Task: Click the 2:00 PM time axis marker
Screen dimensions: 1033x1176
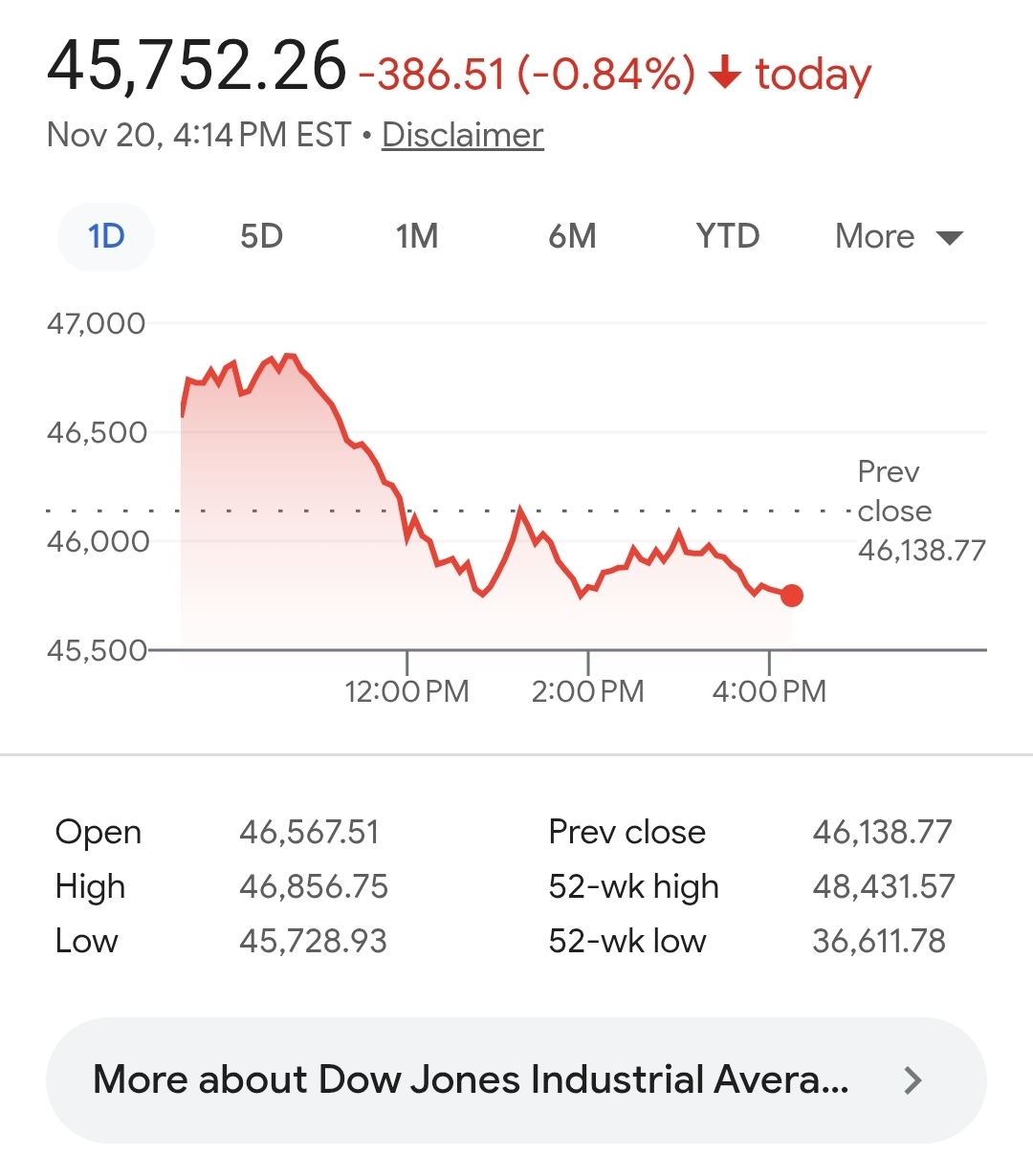Action: coord(587,690)
